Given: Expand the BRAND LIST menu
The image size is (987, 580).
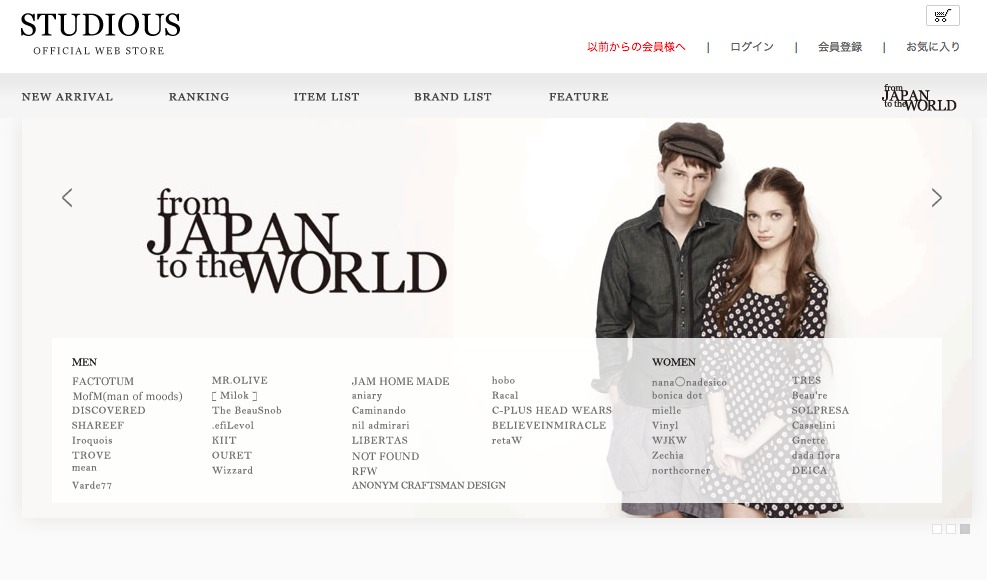Looking at the screenshot, I should (452, 97).
